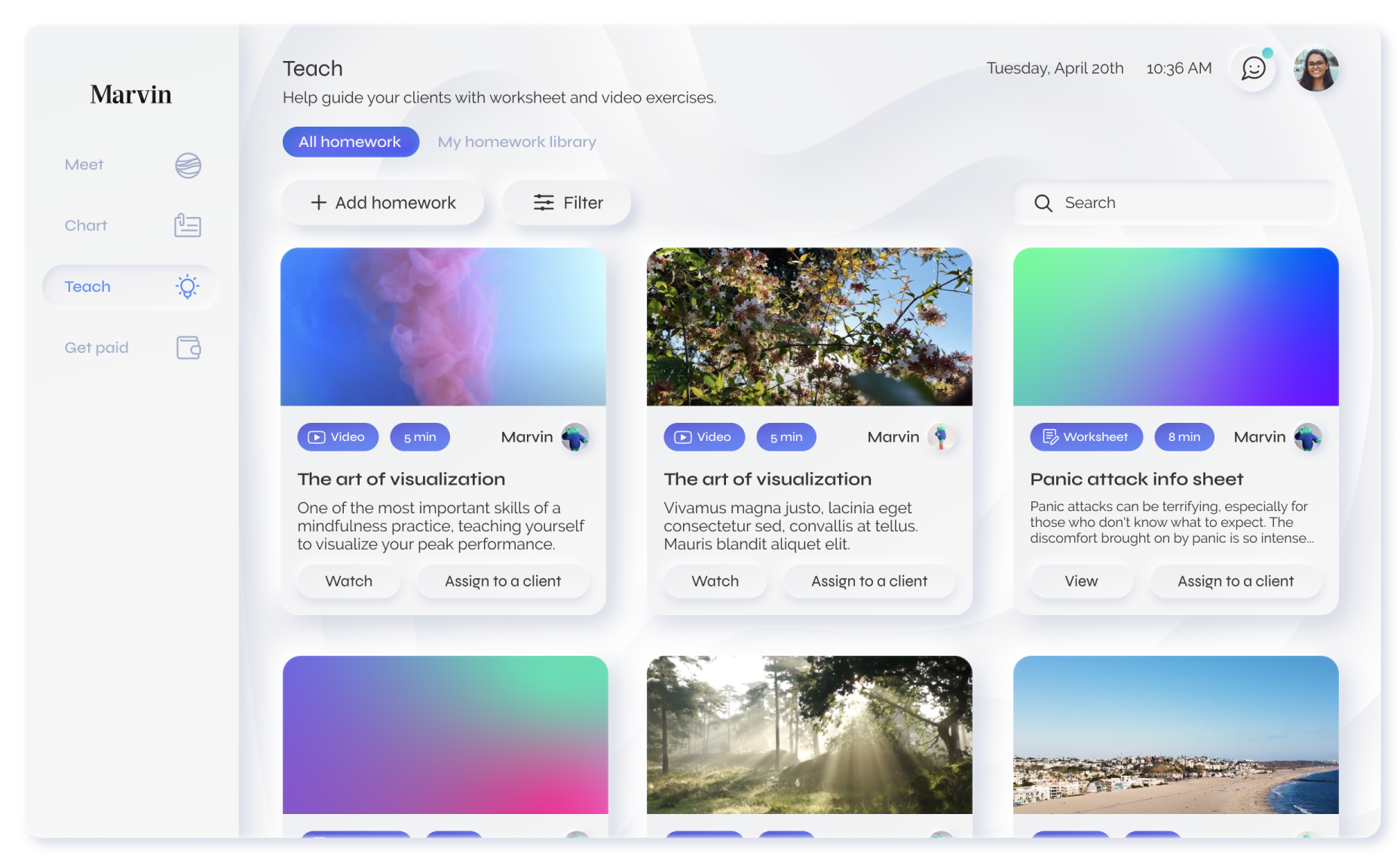Click the sliders icon on Filter
This screenshot has height=857, width=1400.
pyautogui.click(x=544, y=202)
